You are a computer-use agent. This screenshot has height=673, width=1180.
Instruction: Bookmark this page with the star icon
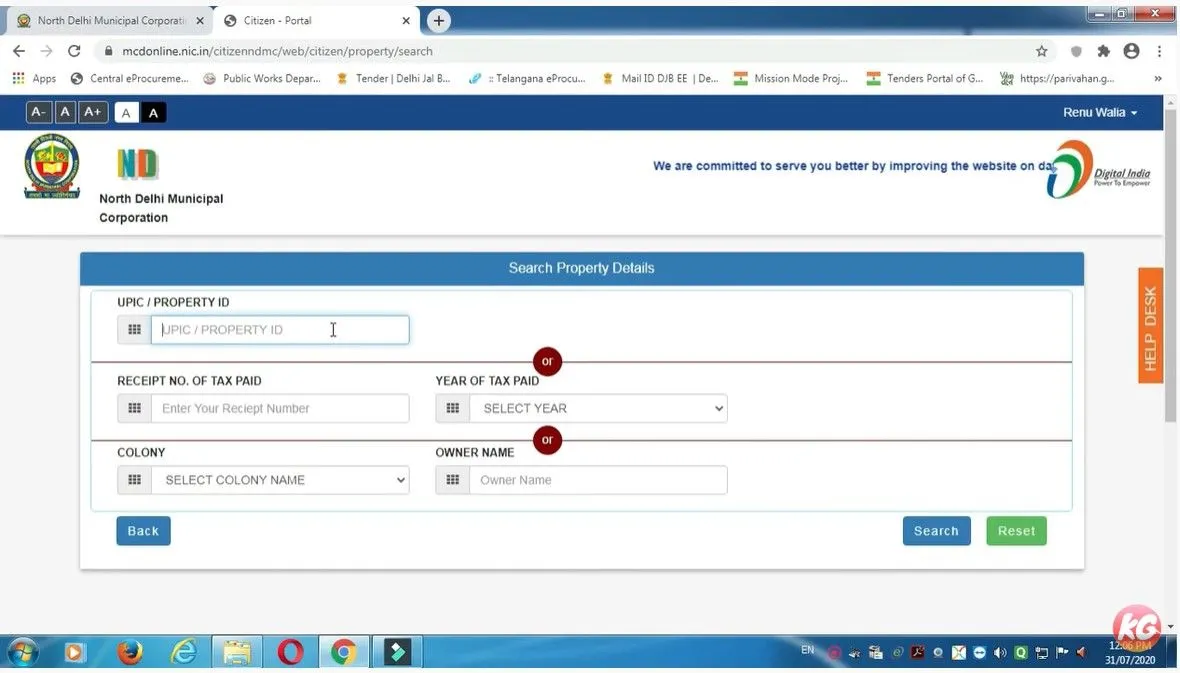1042,51
